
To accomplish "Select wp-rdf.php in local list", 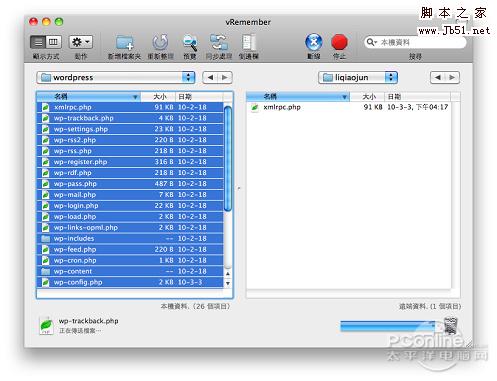I will pos(130,173).
